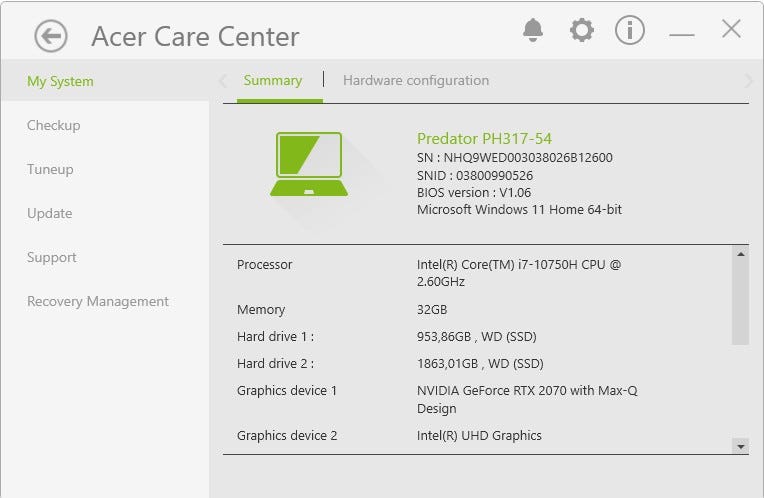The image size is (764, 498).
Task: Close the Acer Care Center window
Action: click(731, 29)
